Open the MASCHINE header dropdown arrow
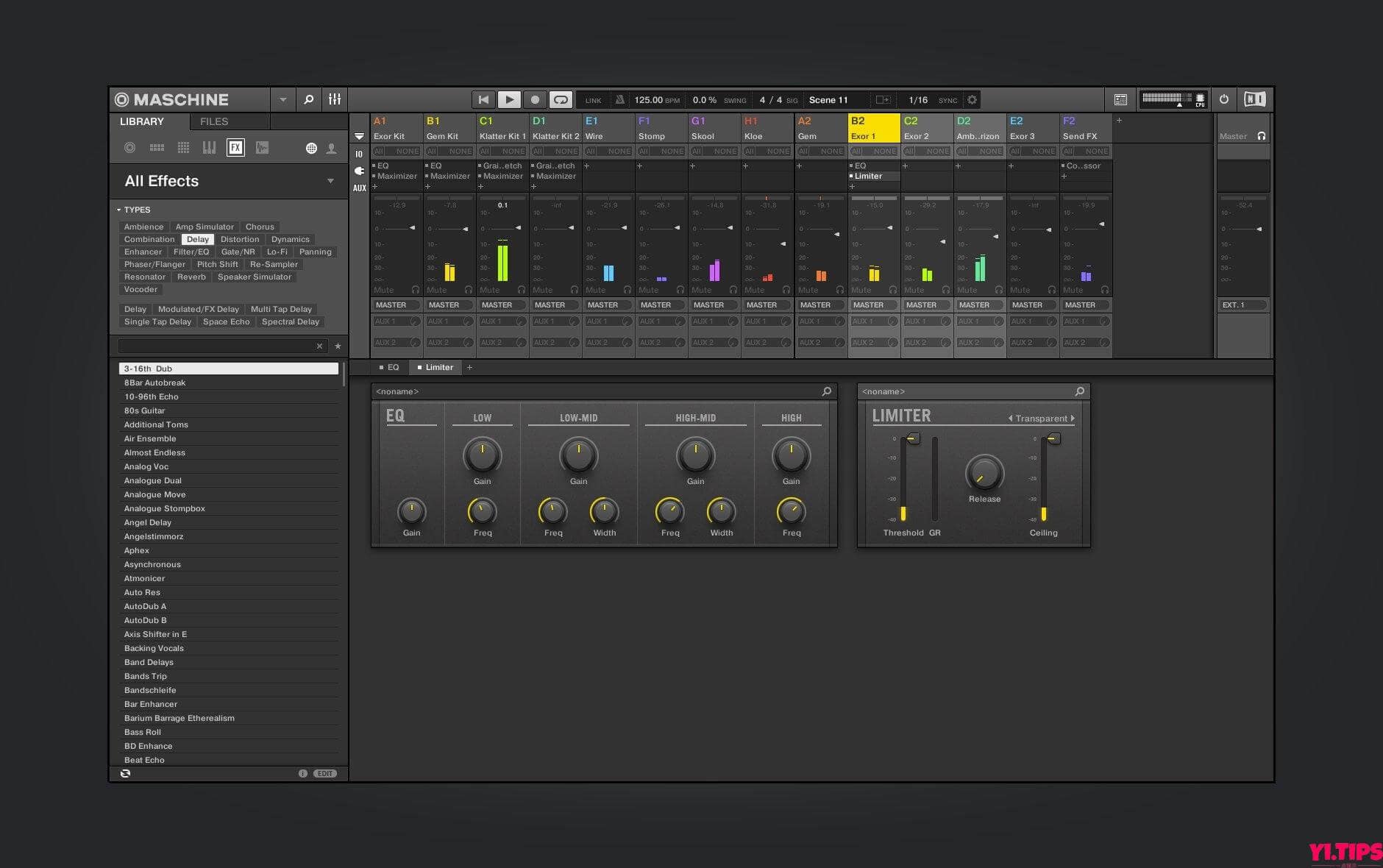 [282, 99]
